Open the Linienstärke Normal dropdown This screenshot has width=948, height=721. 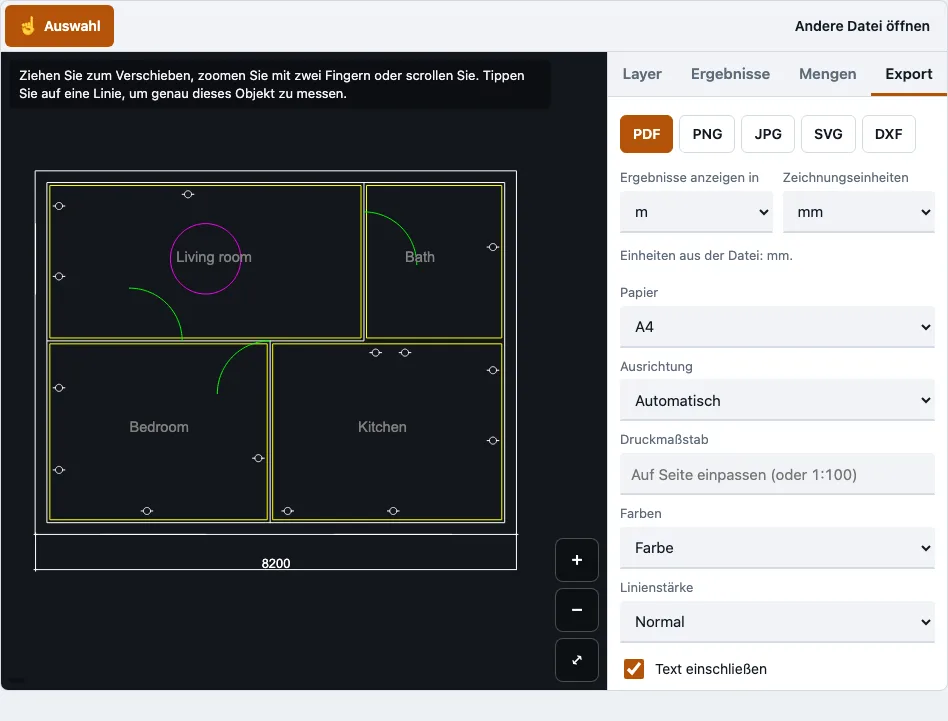tap(778, 622)
